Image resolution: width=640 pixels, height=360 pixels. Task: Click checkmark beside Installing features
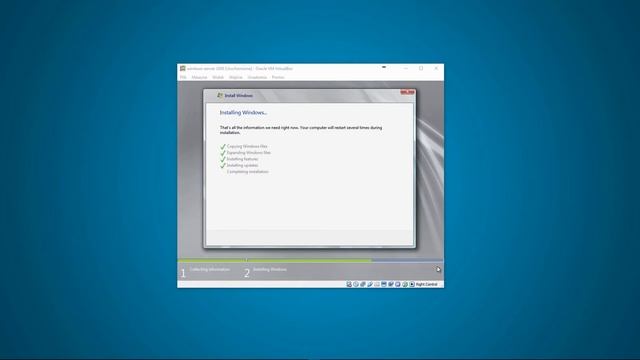(223, 159)
